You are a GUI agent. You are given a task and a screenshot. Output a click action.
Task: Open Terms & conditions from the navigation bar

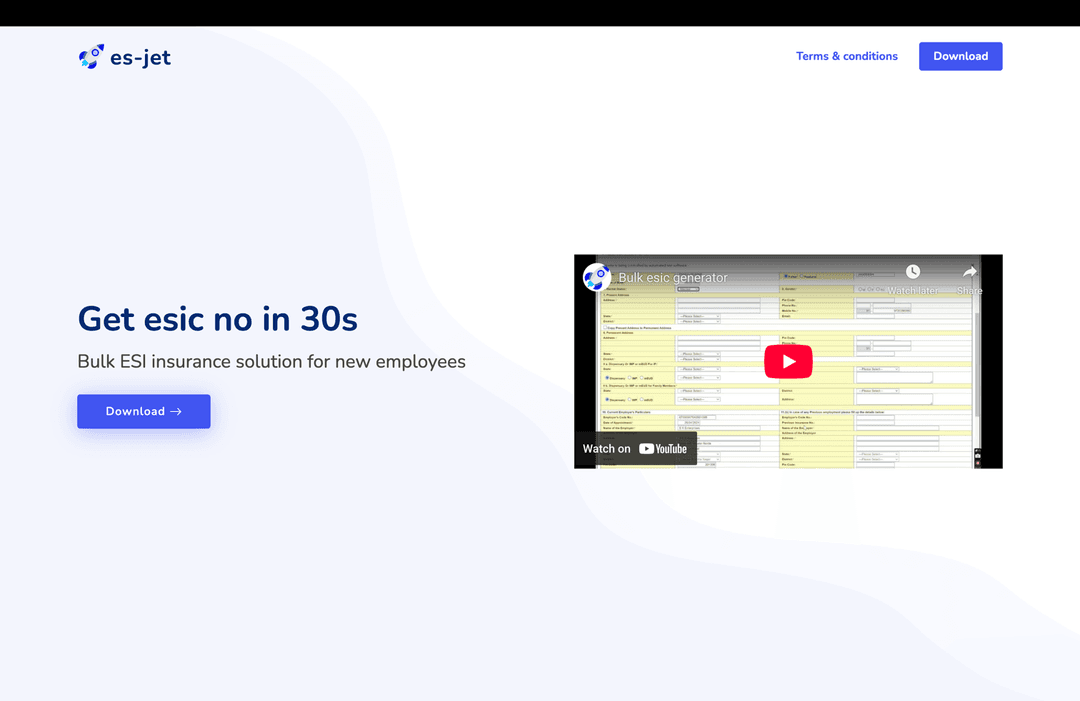click(x=846, y=56)
